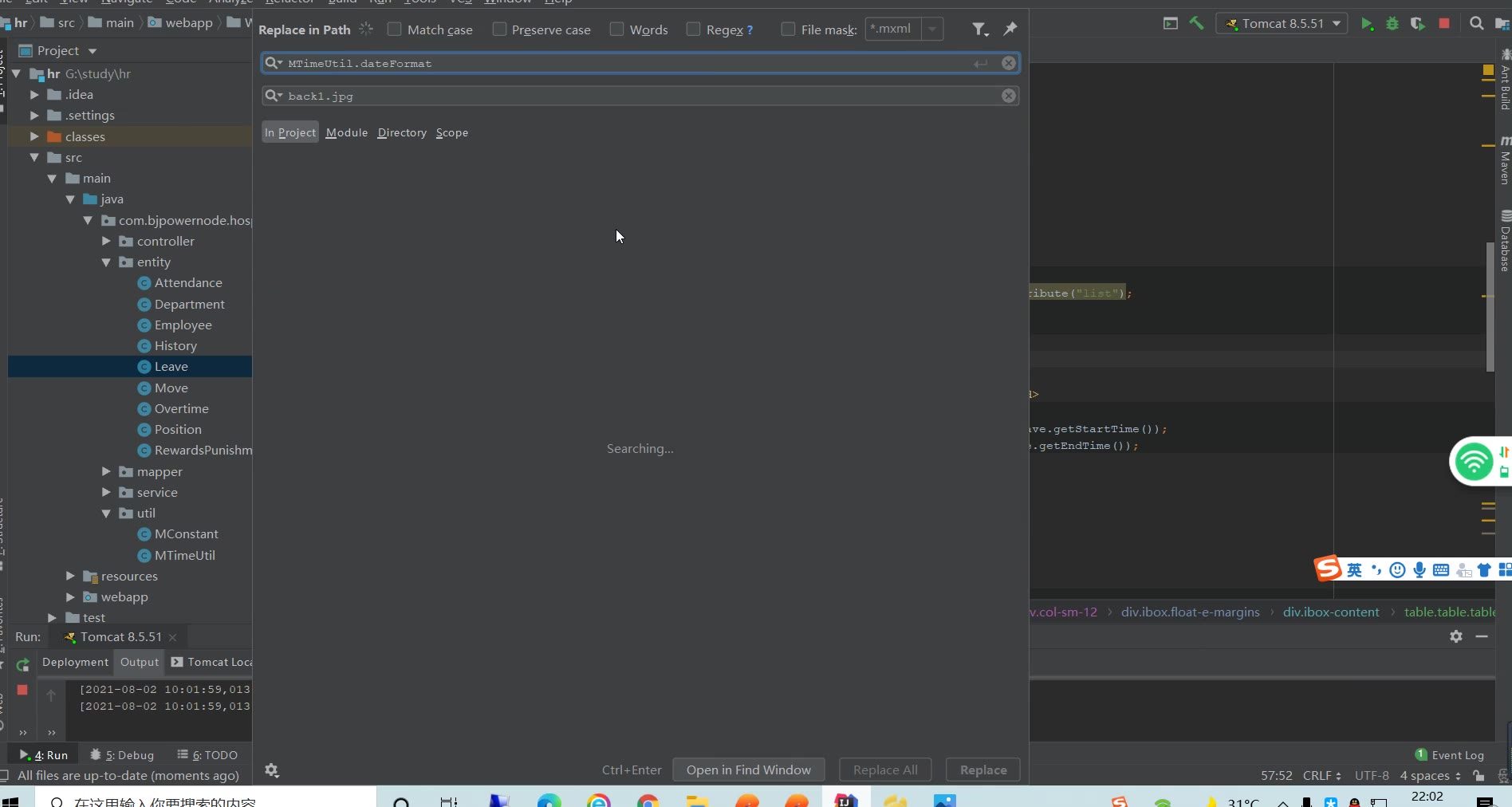
Task: Switch to the Directory scope tab
Action: point(402,132)
